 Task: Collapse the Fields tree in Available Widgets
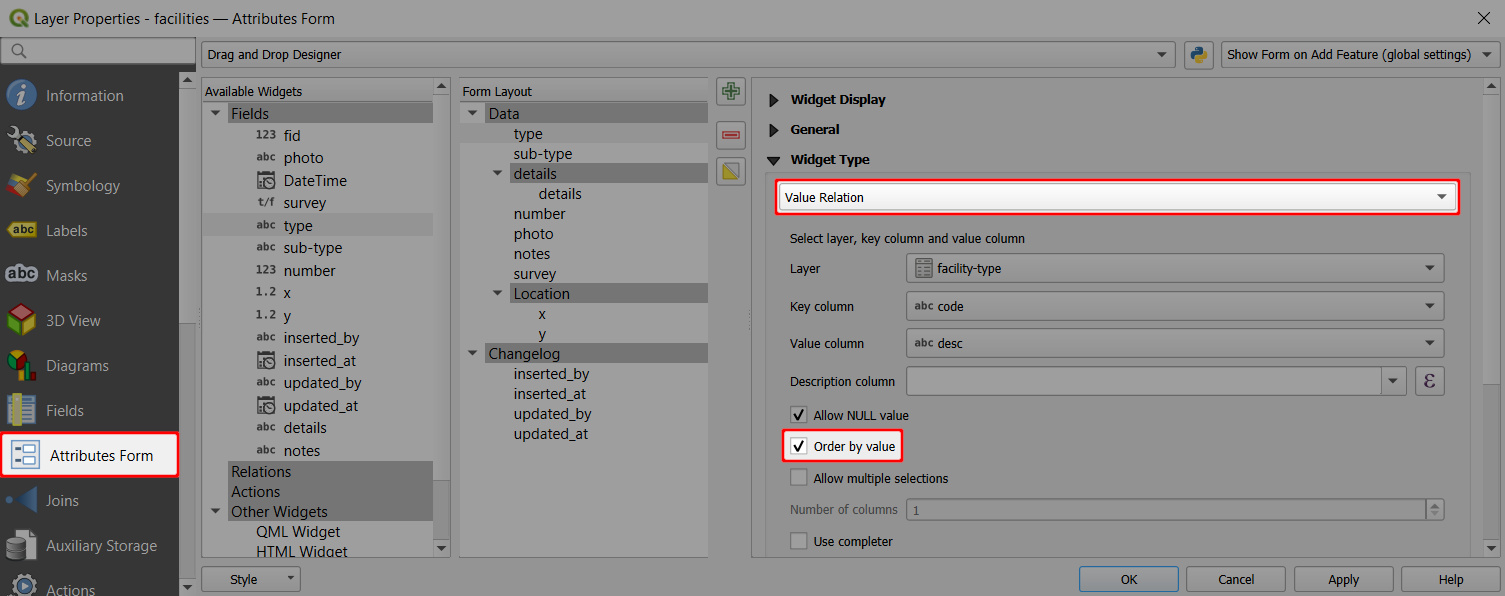(215, 114)
